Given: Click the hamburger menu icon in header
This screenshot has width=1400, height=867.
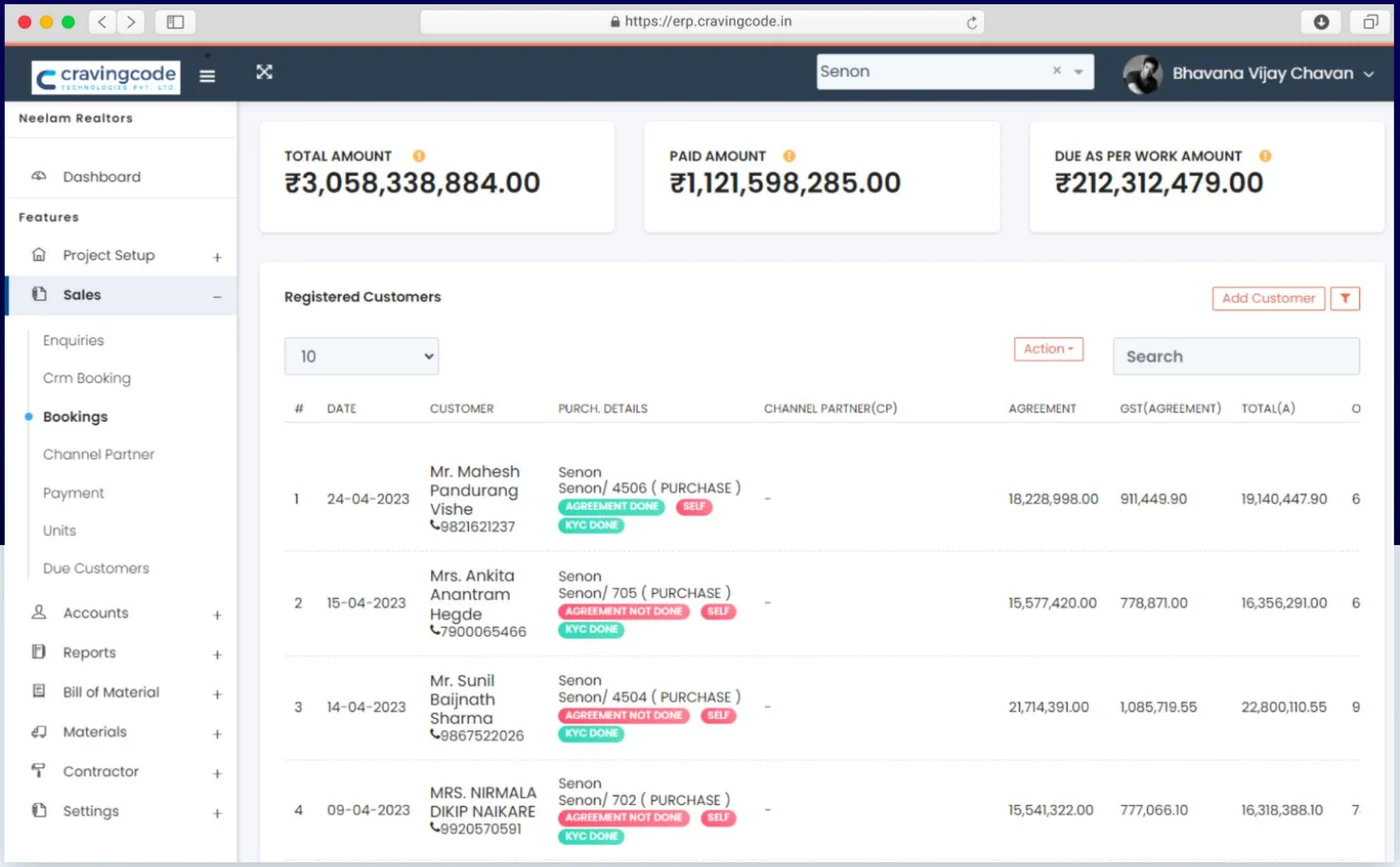Looking at the screenshot, I should coord(207,76).
